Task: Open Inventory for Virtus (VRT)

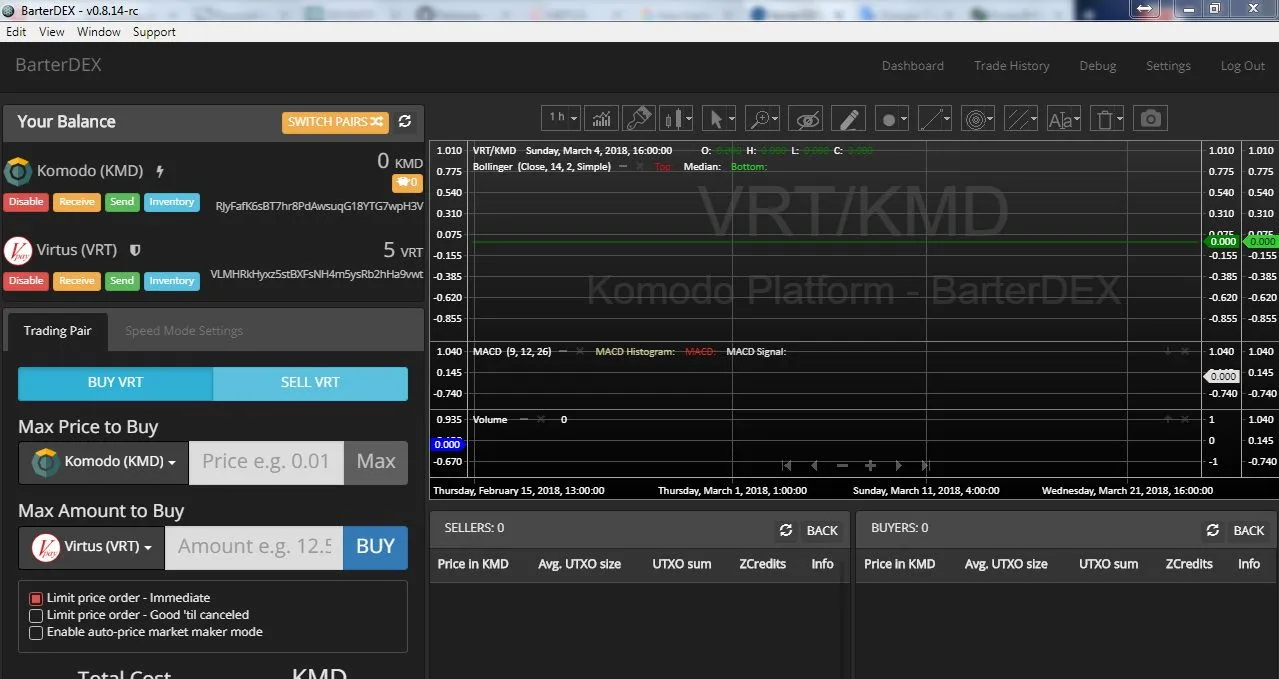Action: coord(172,281)
